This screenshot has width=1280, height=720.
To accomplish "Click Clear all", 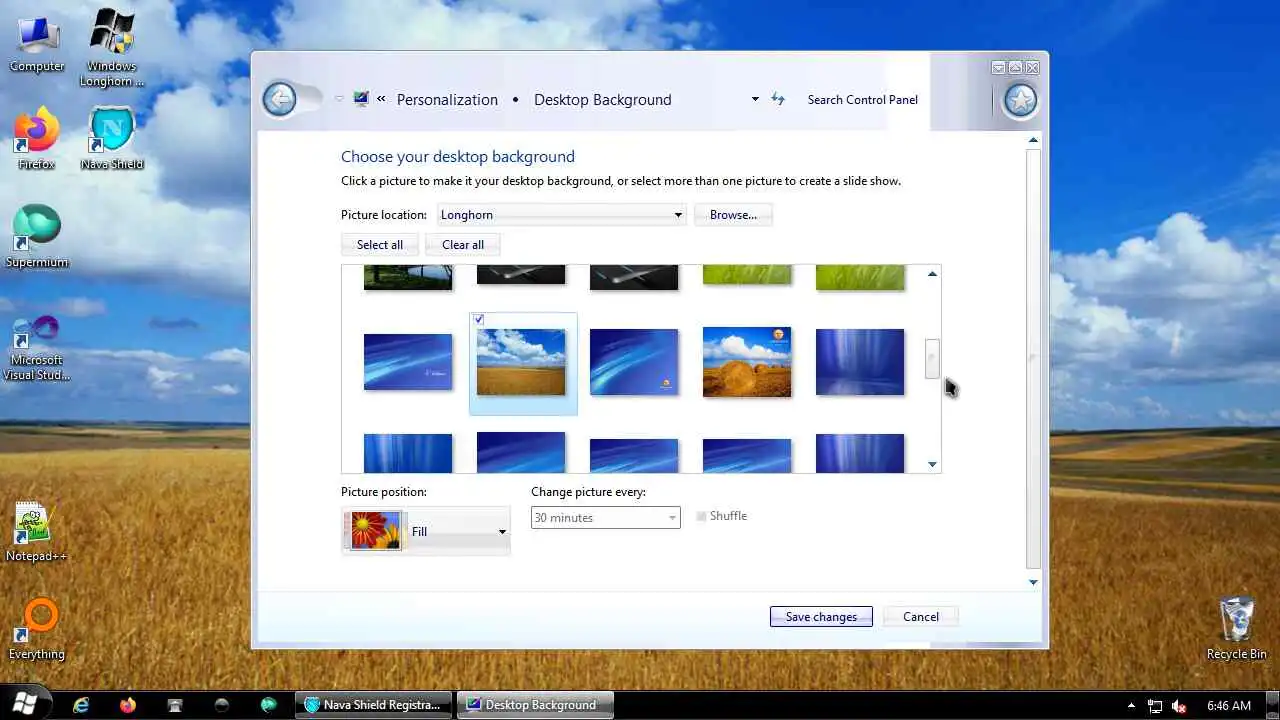I will [463, 245].
